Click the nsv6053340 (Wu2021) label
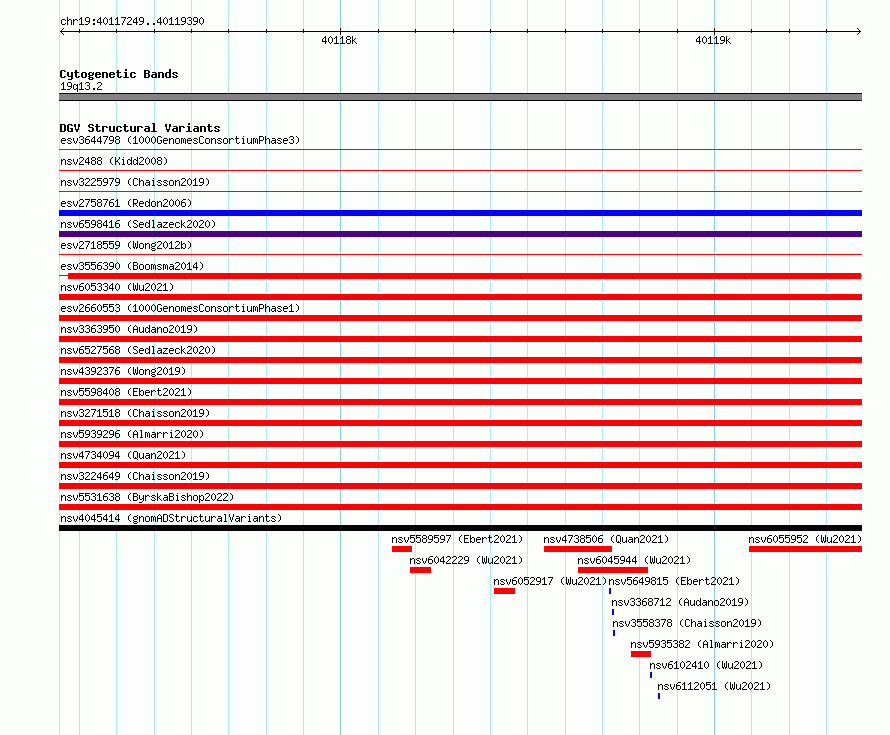The width and height of the screenshot is (890, 735). click(117, 287)
